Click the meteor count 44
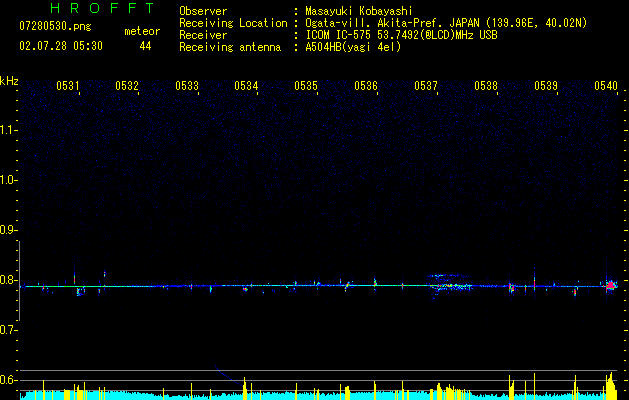 (145, 46)
